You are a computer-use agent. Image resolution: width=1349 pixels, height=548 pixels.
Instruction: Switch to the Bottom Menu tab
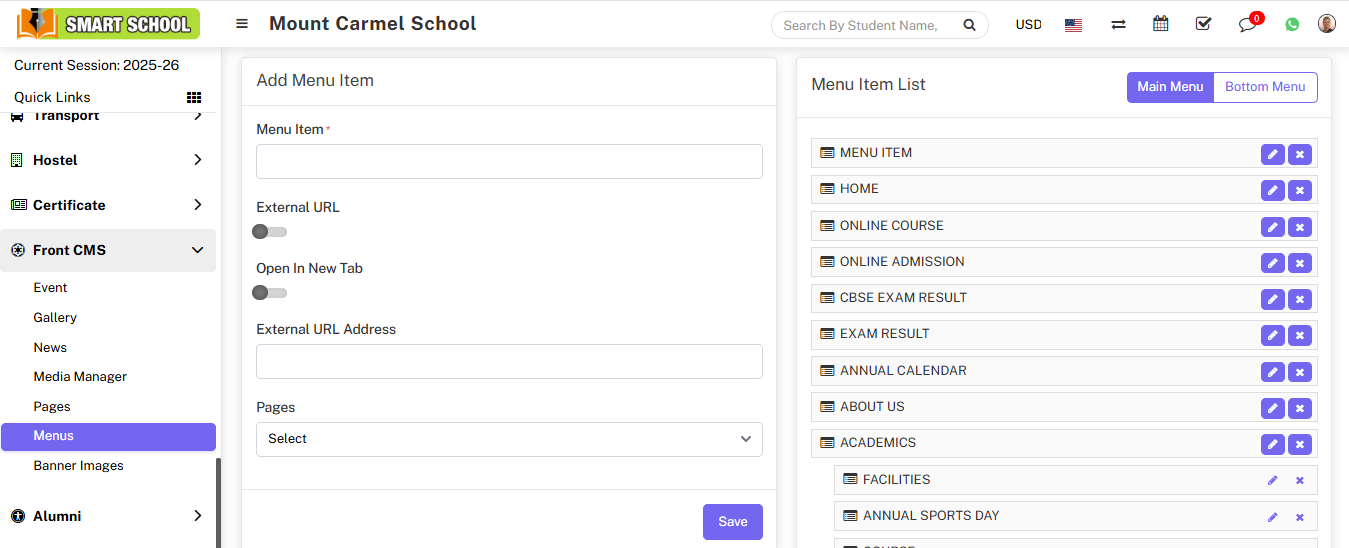tap(1265, 87)
